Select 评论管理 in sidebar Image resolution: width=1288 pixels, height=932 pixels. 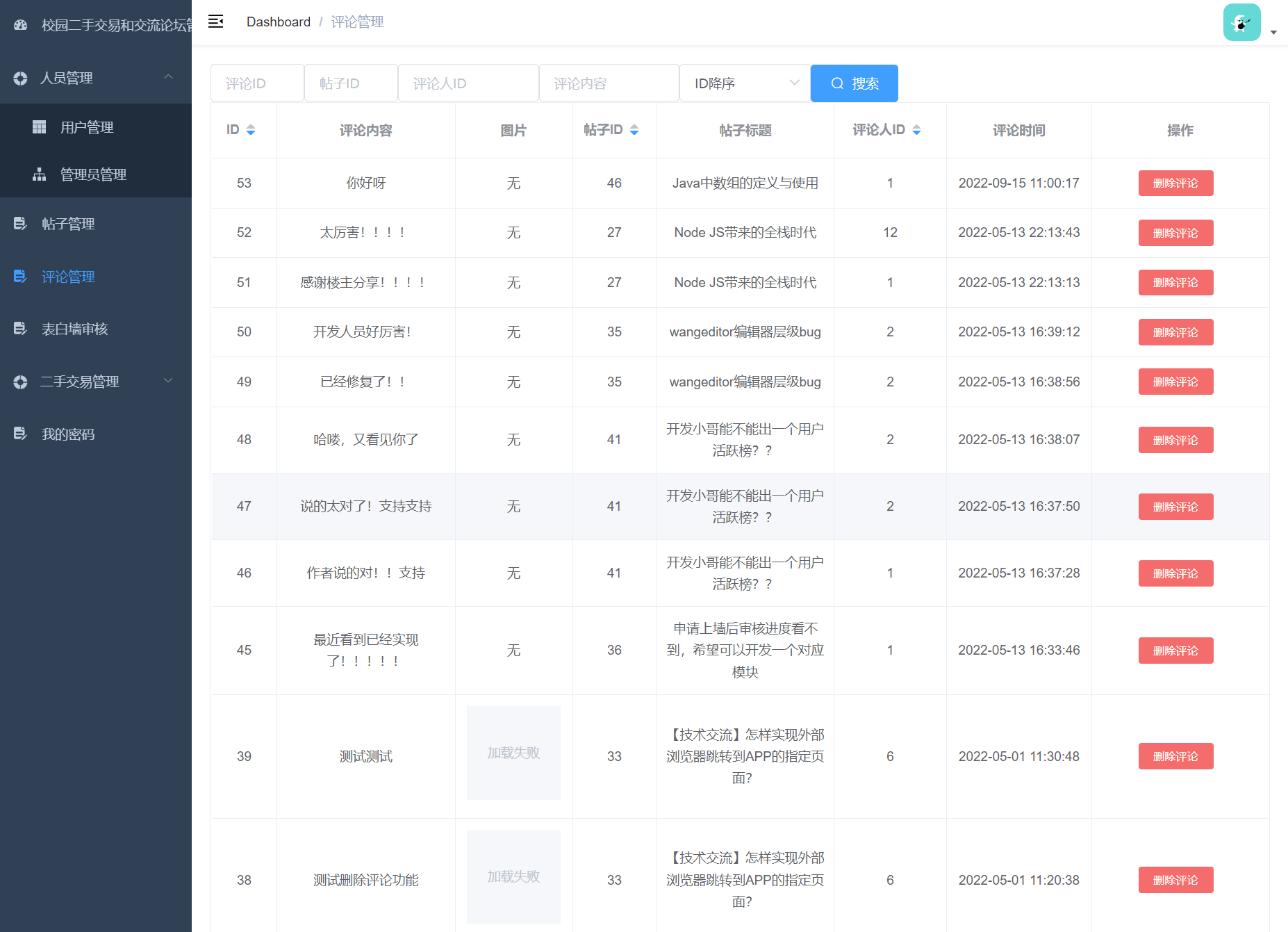(96, 277)
